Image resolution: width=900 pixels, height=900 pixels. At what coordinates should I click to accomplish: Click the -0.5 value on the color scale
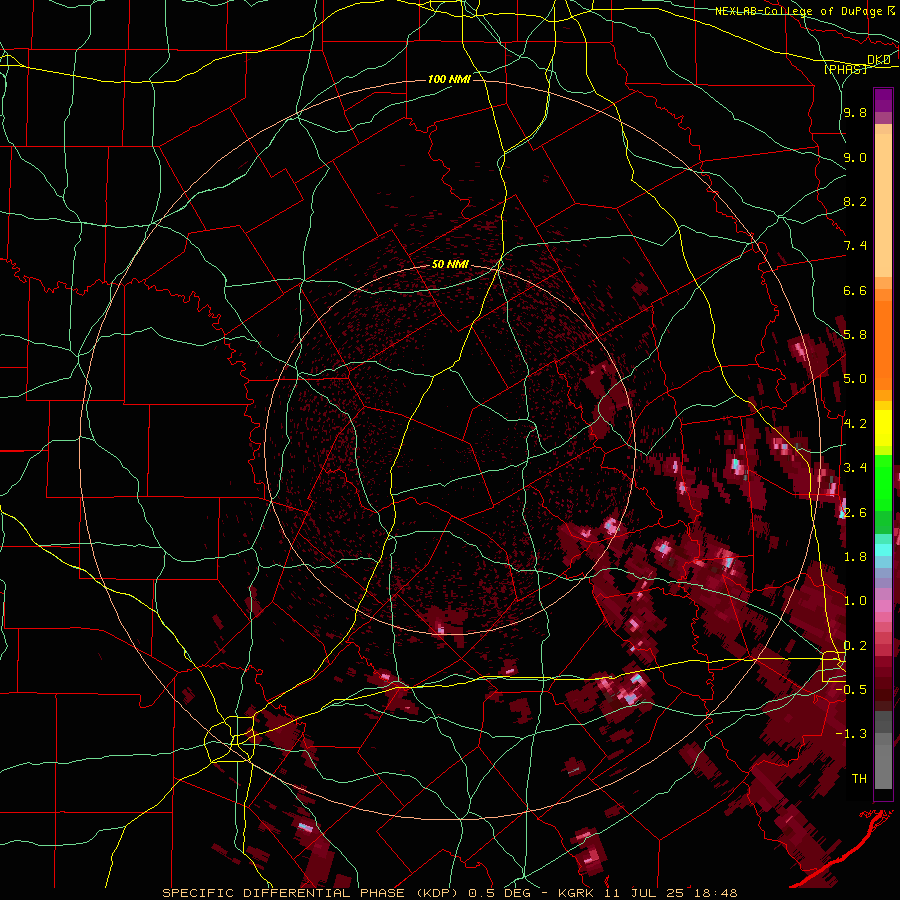pyautogui.click(x=851, y=690)
